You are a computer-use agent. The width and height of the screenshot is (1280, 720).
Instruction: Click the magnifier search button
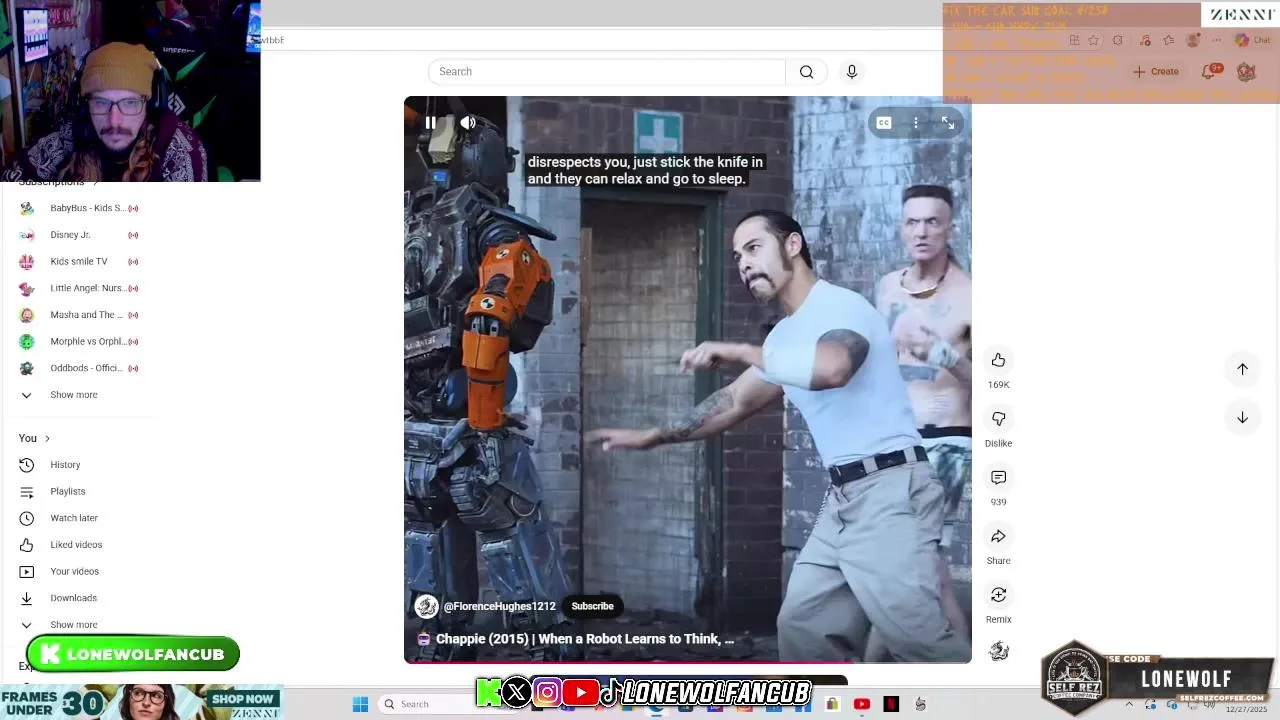tap(806, 72)
